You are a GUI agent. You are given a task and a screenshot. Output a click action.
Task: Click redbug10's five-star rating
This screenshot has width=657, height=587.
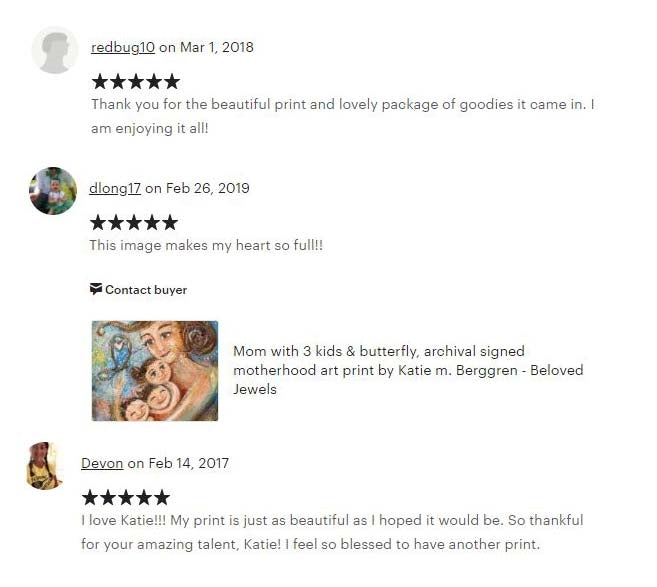pyautogui.click(x=136, y=82)
